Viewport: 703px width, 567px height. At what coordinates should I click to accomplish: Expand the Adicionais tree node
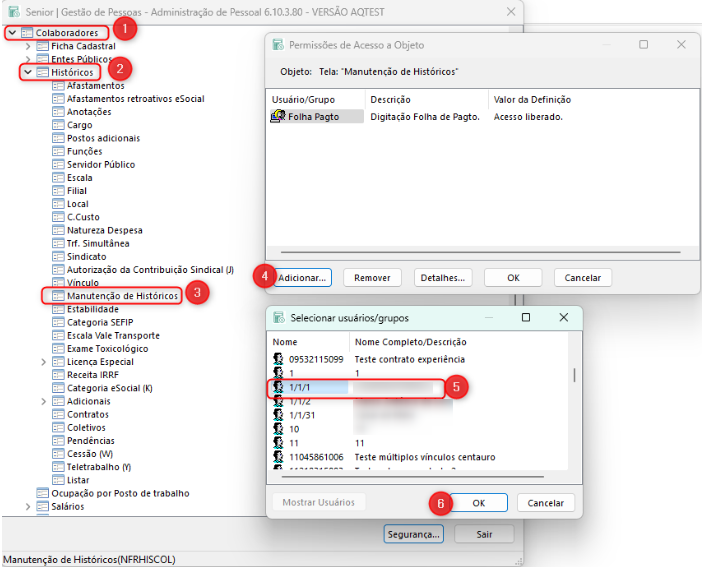[x=43, y=401]
